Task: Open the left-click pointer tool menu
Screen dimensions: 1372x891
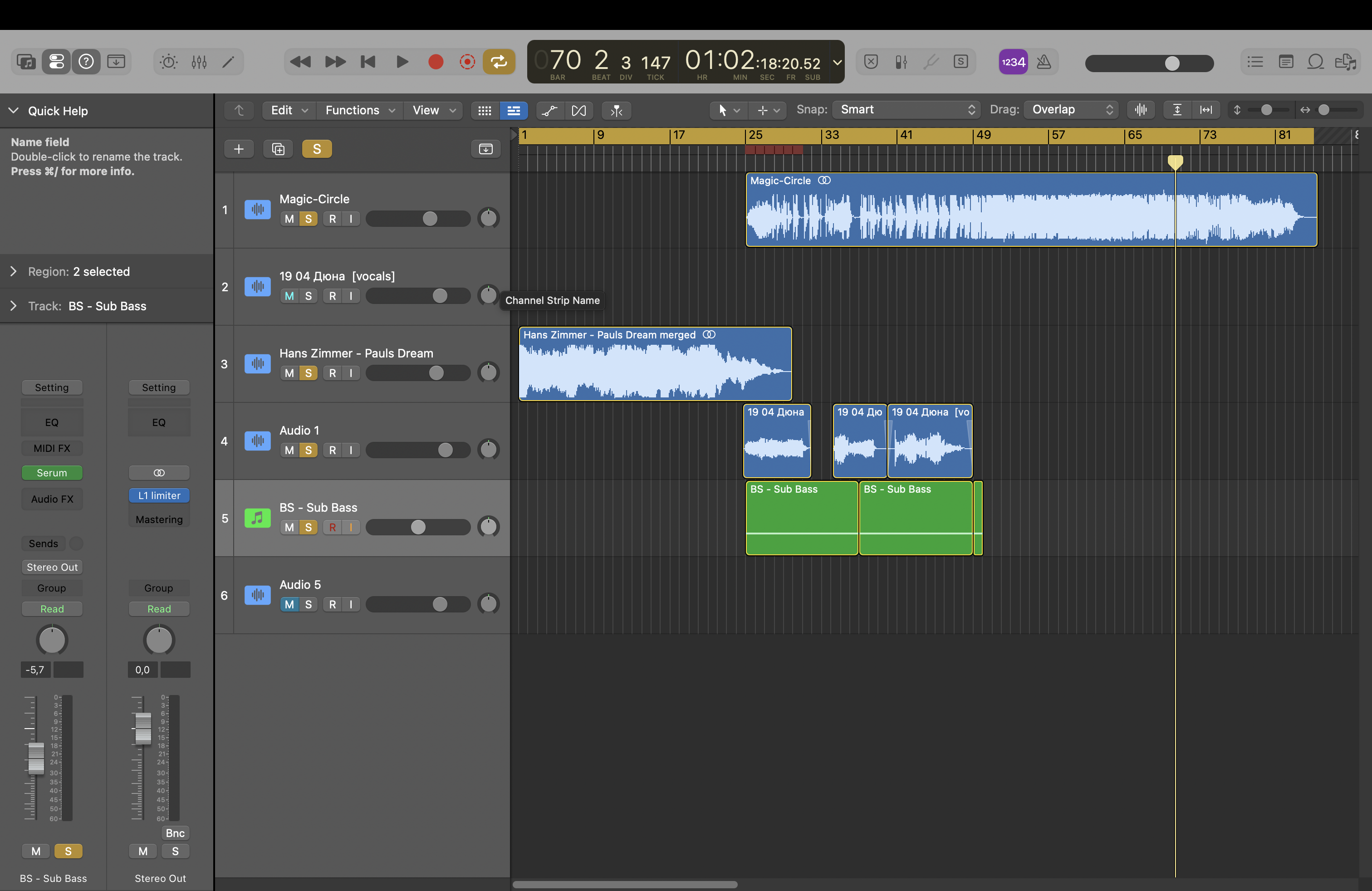Action: pyautogui.click(x=729, y=110)
